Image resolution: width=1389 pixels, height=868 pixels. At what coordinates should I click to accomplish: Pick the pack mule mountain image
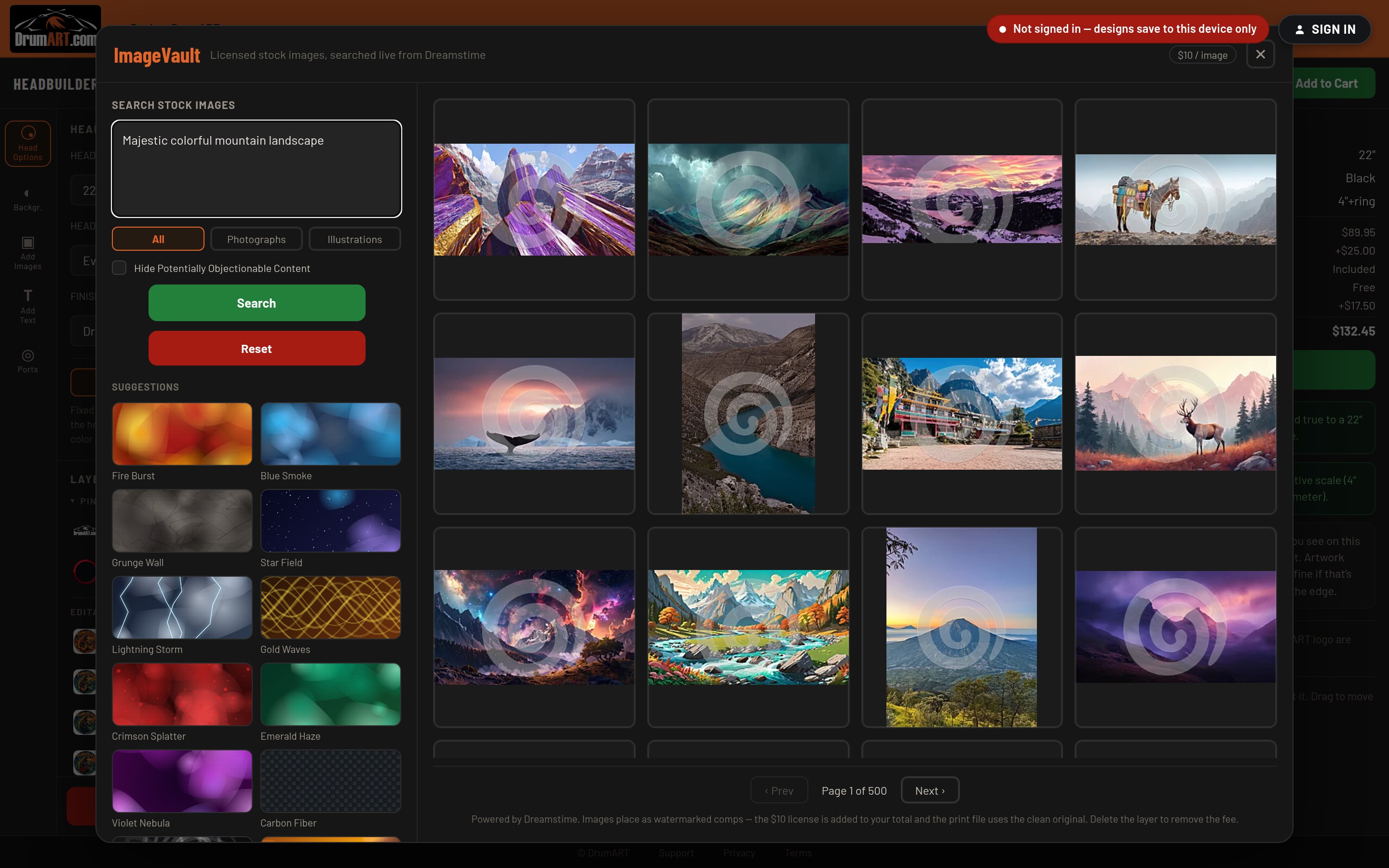1175,199
